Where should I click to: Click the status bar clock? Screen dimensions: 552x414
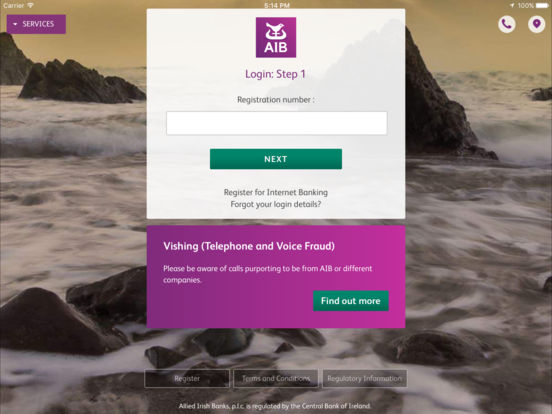click(277, 5)
